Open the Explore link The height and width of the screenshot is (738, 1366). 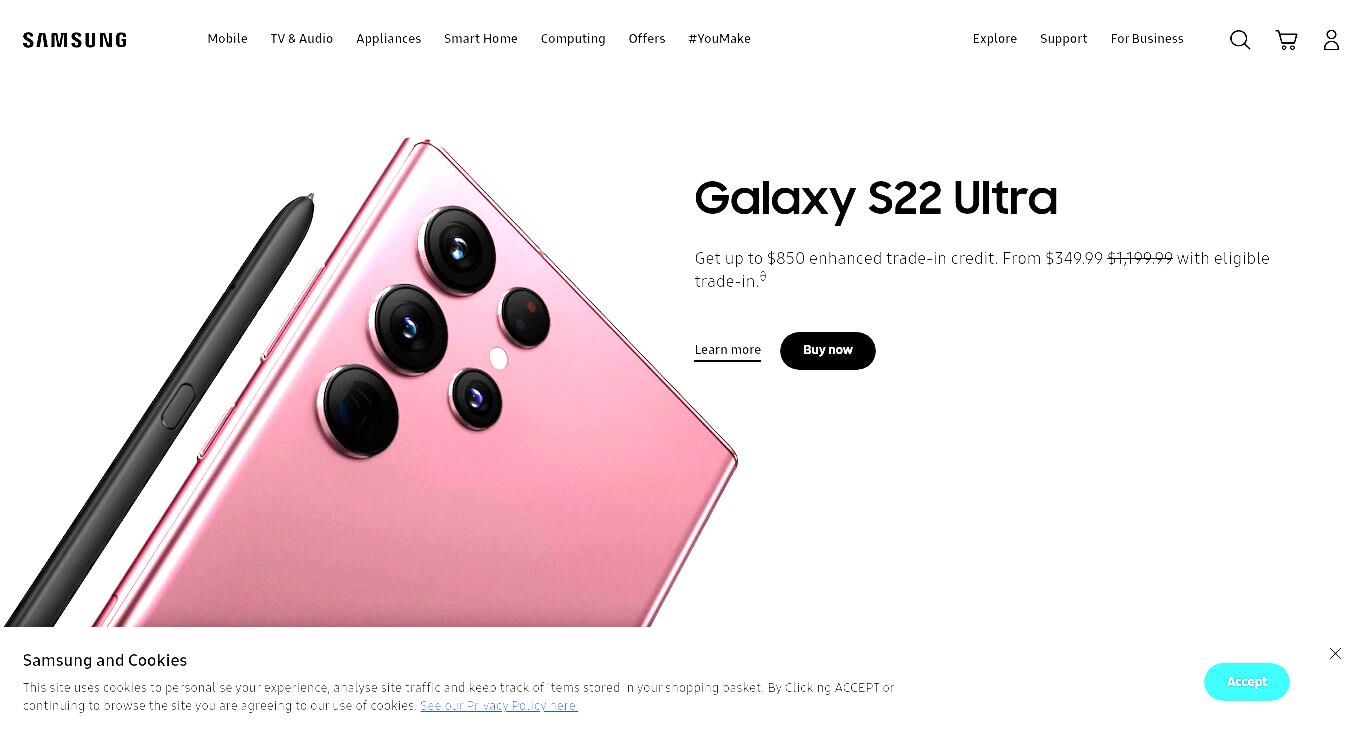tap(995, 39)
